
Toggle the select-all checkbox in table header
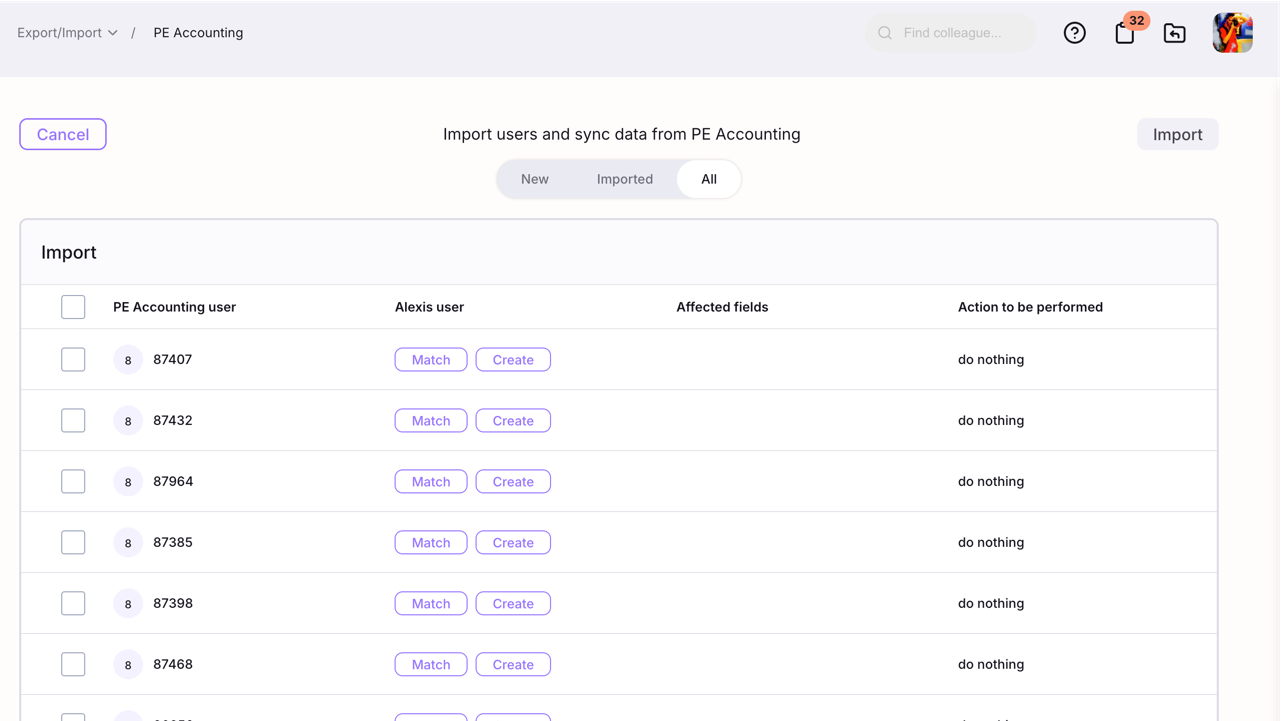(x=73, y=307)
